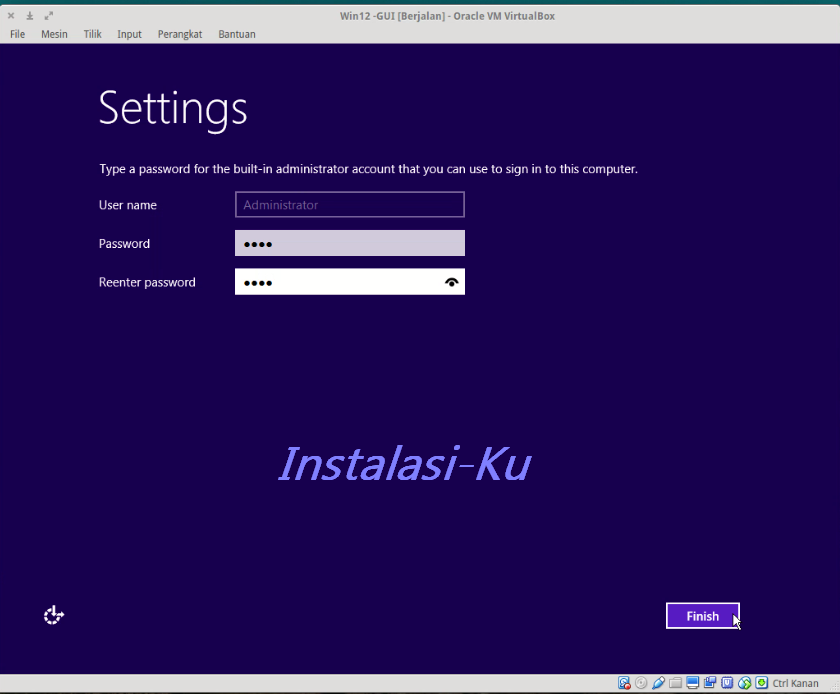Click the optical drive status icon
840x694 pixels.
tap(641, 683)
